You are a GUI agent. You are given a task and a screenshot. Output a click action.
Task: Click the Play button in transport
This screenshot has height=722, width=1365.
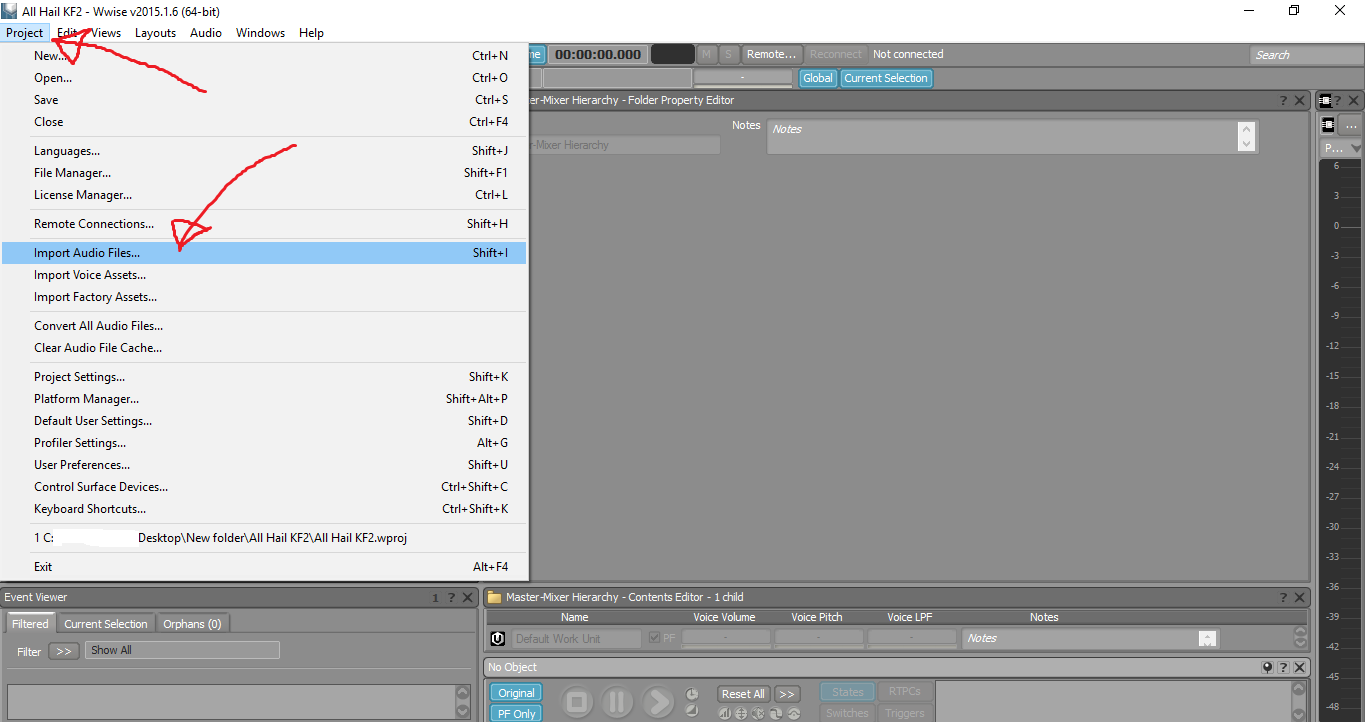(659, 702)
